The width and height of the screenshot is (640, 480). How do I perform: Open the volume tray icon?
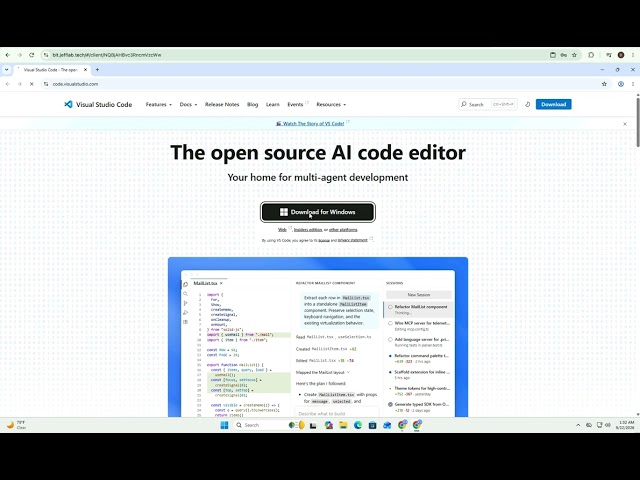point(608,425)
